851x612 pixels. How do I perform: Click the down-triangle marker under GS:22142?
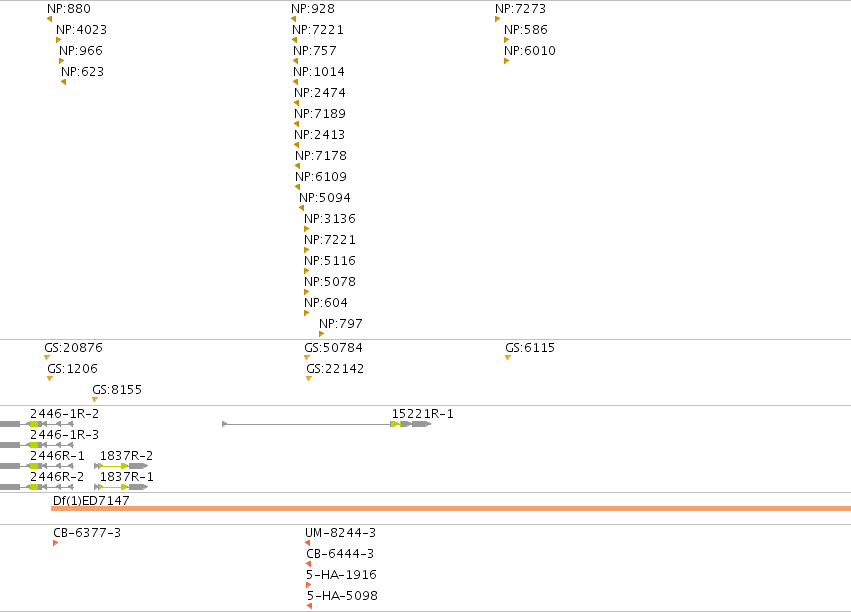(309, 379)
